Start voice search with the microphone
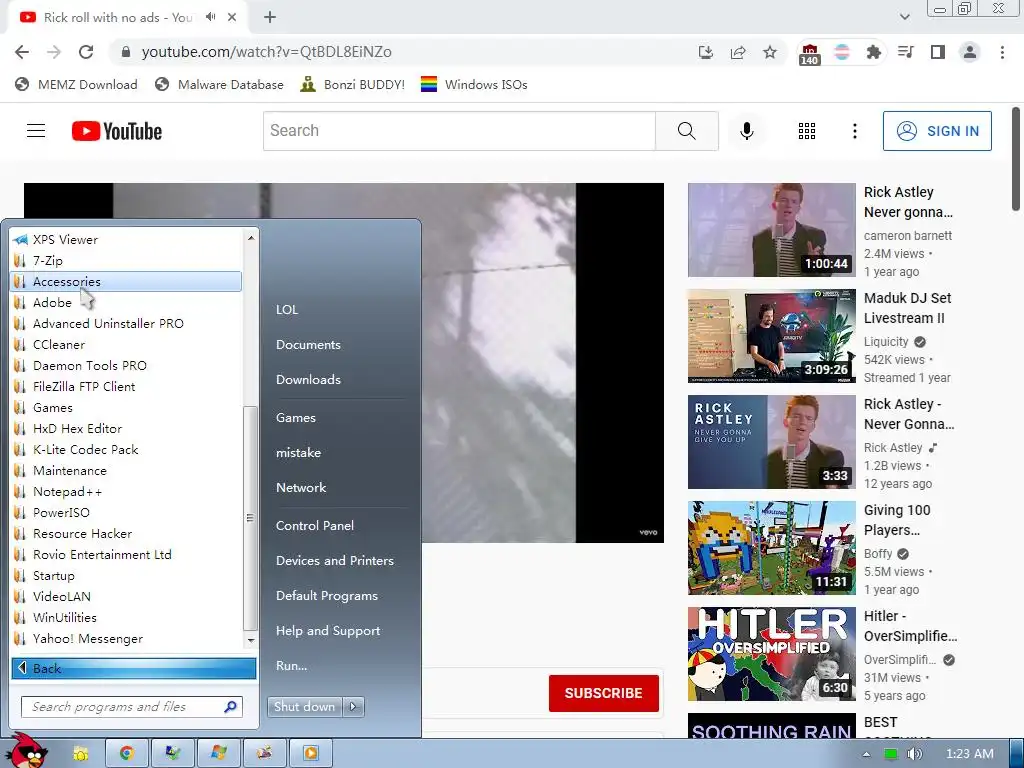Viewport: 1024px width, 768px height. pos(746,131)
